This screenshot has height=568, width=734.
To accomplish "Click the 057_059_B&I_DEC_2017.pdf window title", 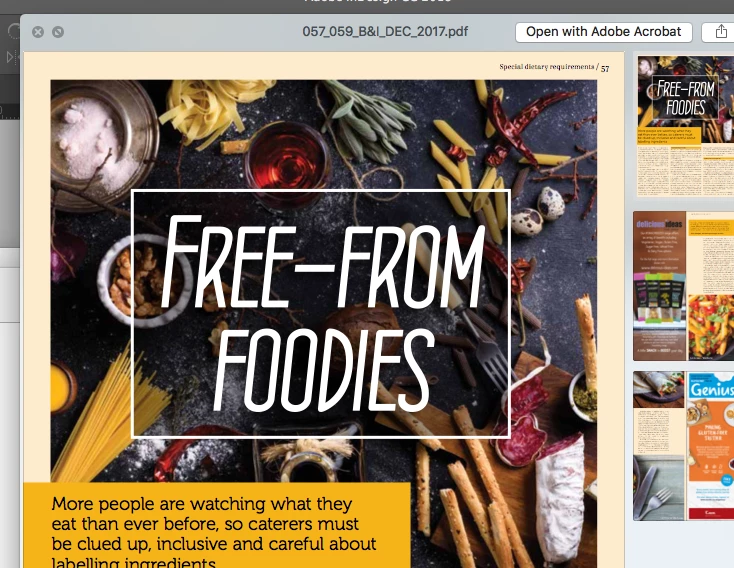I will click(385, 31).
